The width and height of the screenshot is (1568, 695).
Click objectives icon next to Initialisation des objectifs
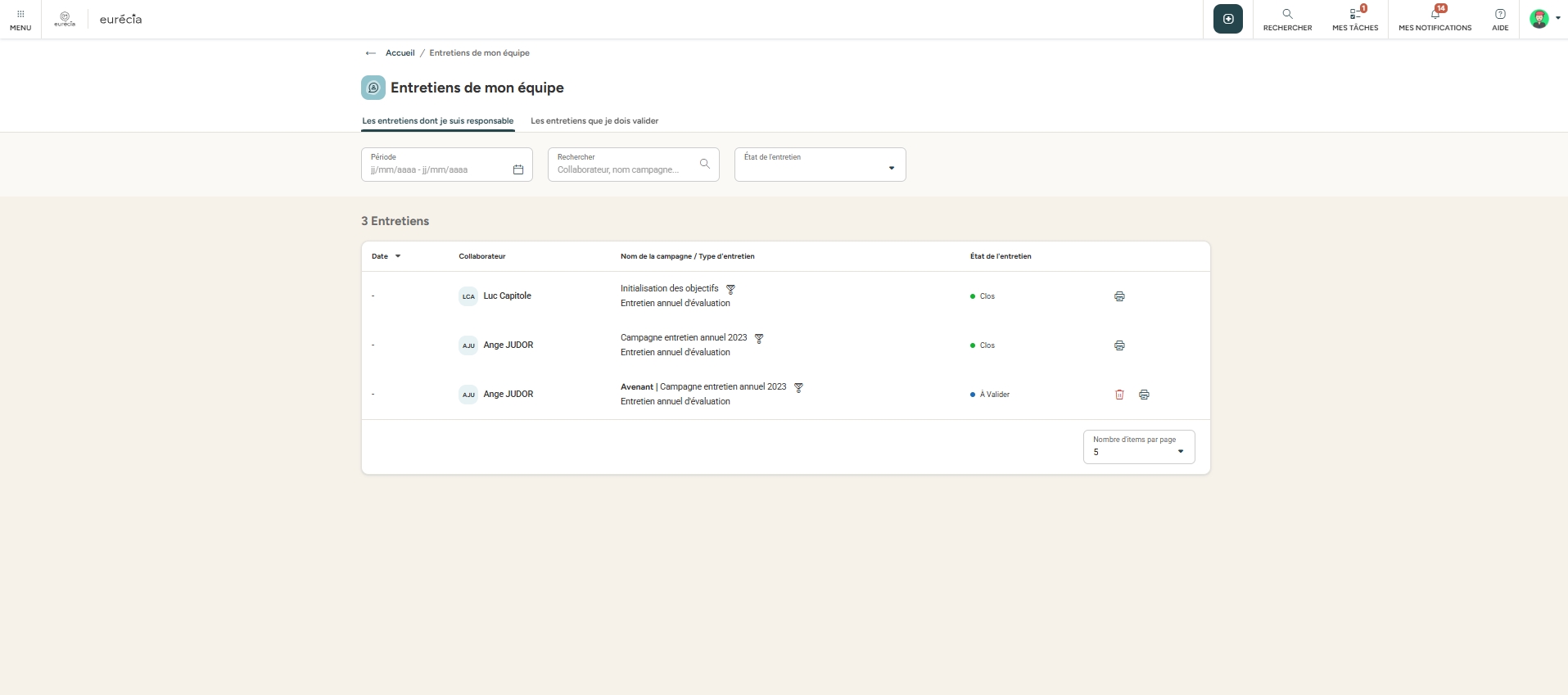point(730,289)
